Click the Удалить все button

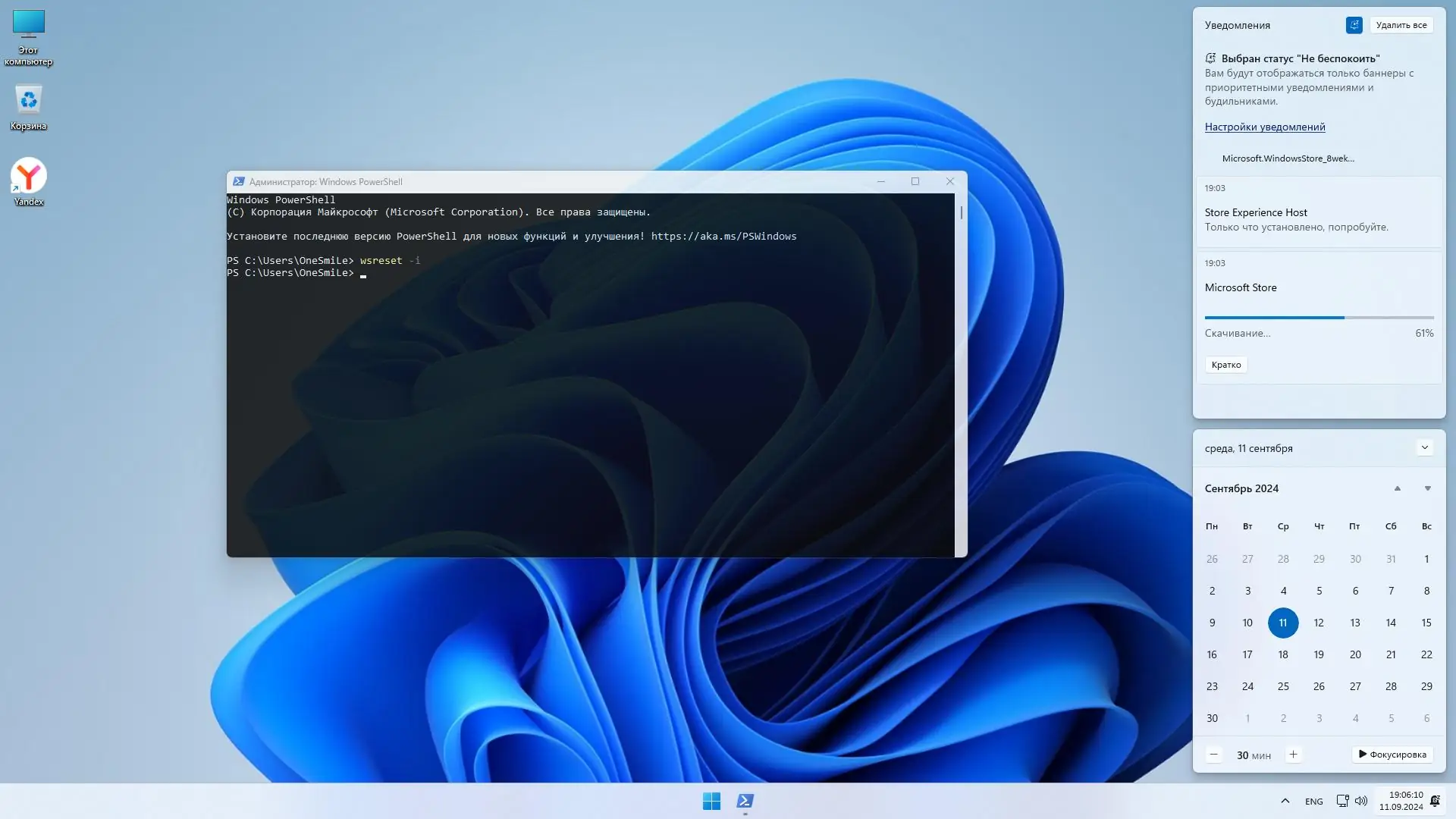pyautogui.click(x=1401, y=25)
